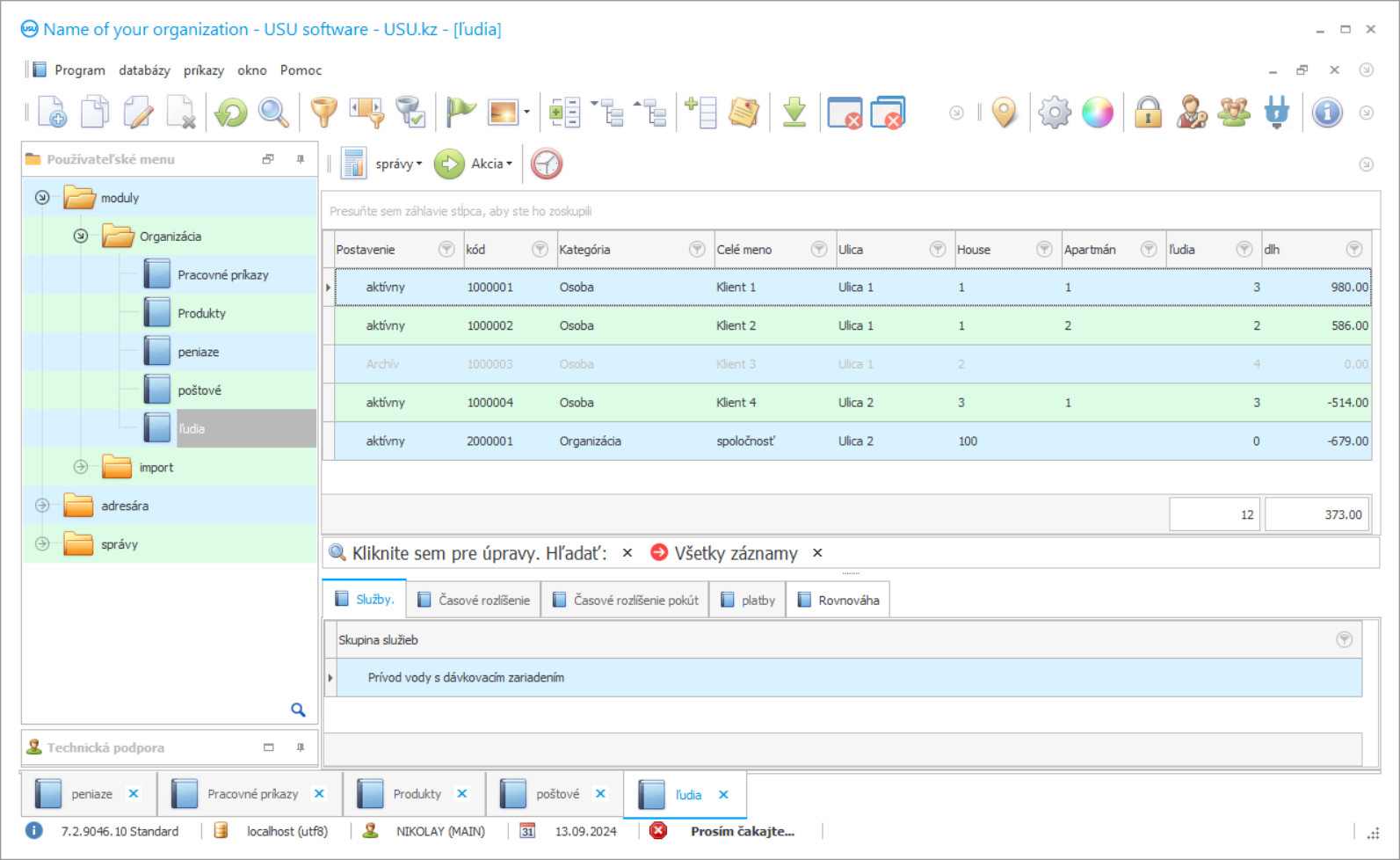Screen dimensions: 1400x860
Task: Click the green download arrow icon
Action: point(794,113)
